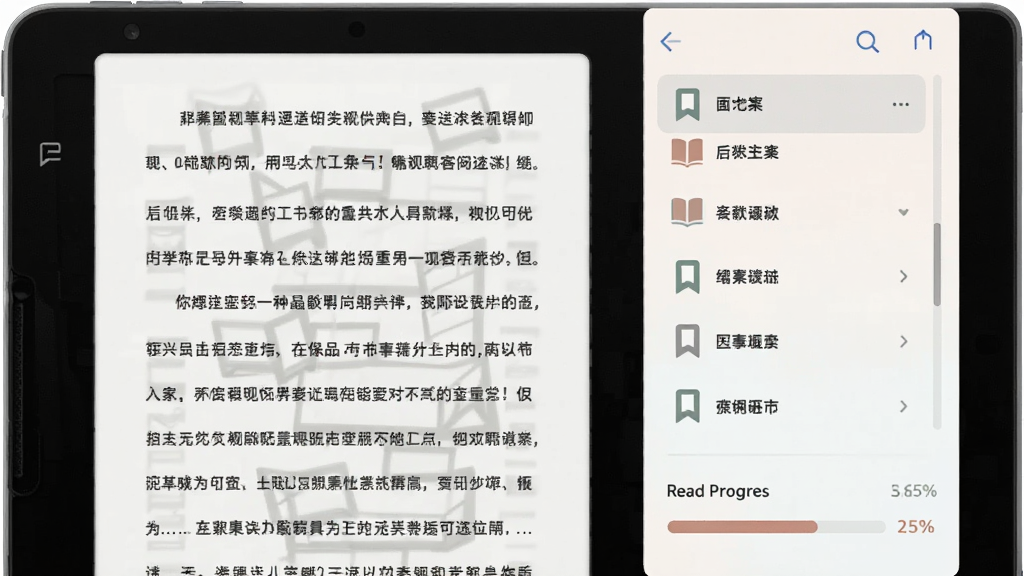The width and height of the screenshot is (1024, 576).
Task: Tap the share icon in the panel header
Action: tap(923, 40)
